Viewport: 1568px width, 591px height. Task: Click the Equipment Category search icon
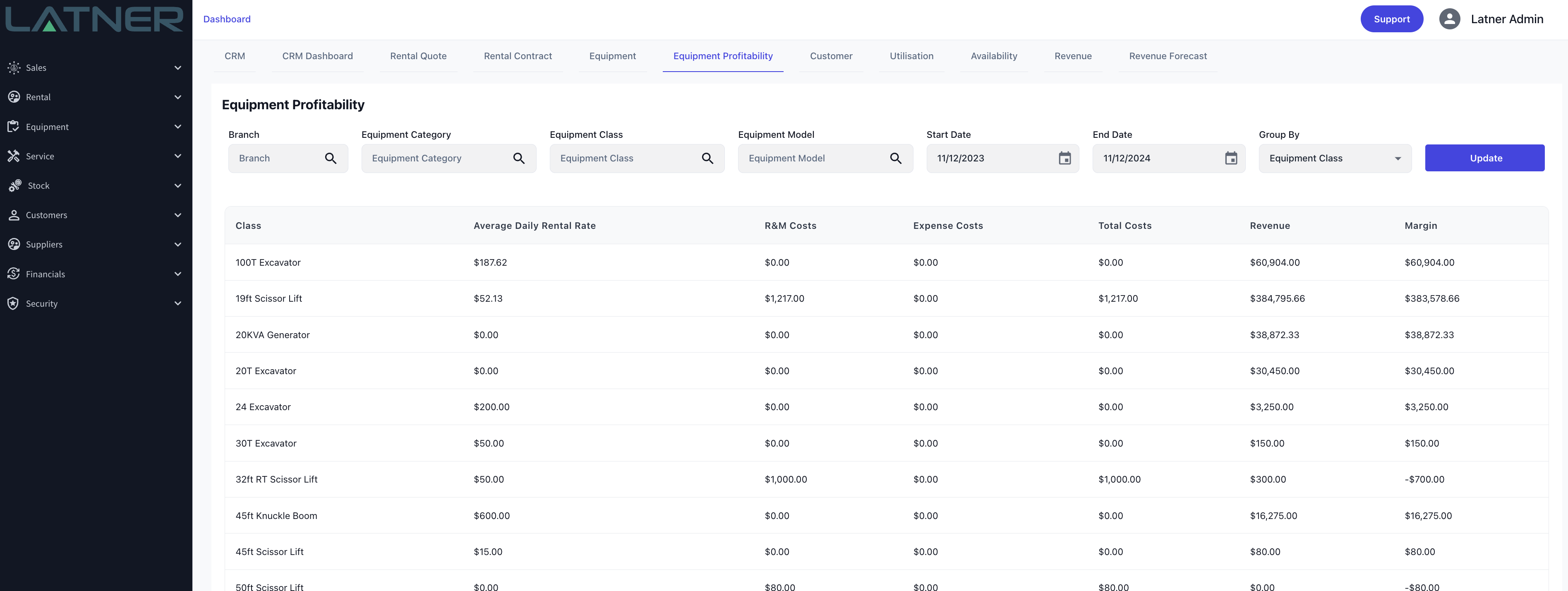[x=519, y=158]
